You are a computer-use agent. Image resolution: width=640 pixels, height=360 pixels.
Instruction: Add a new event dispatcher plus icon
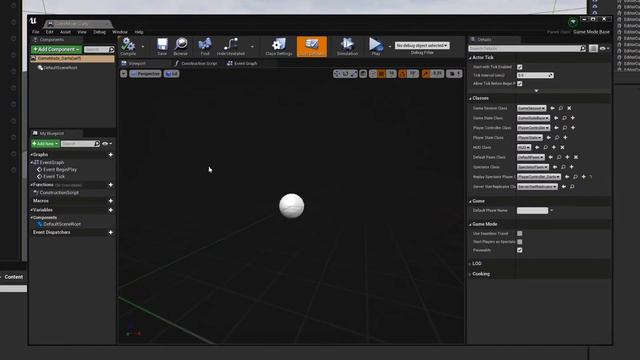(111, 232)
